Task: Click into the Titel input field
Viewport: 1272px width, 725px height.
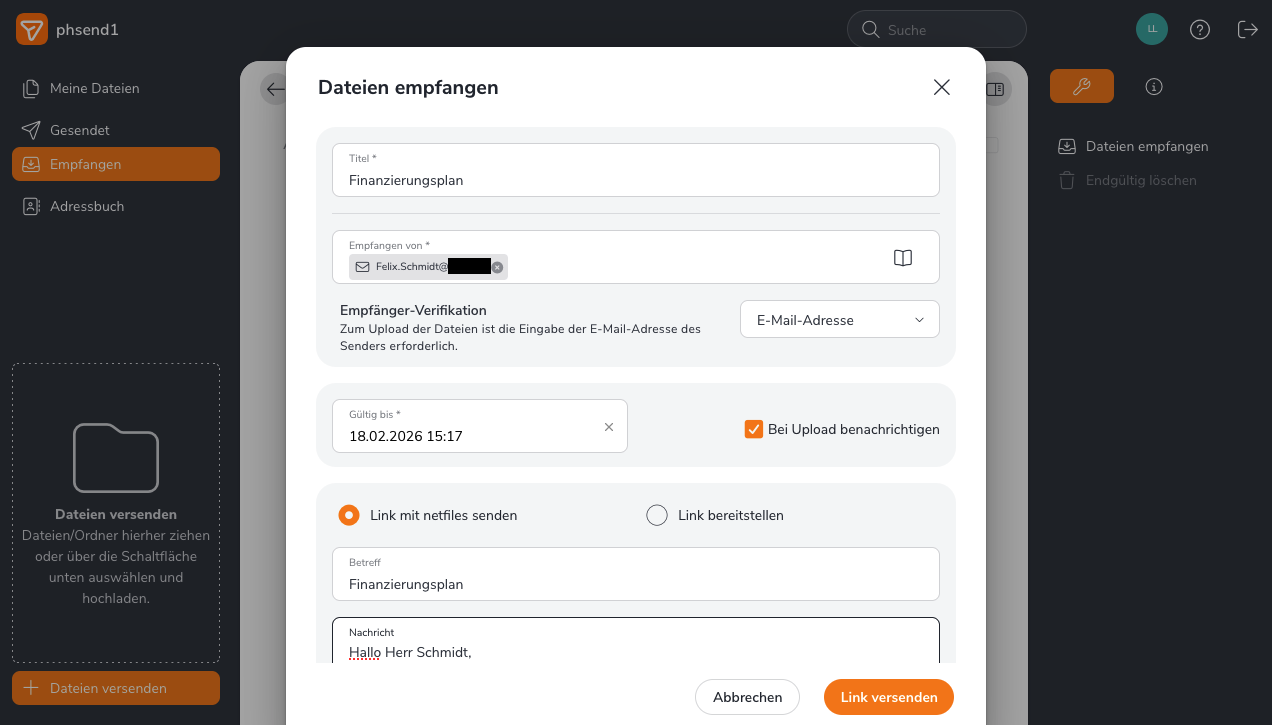Action: (x=635, y=180)
